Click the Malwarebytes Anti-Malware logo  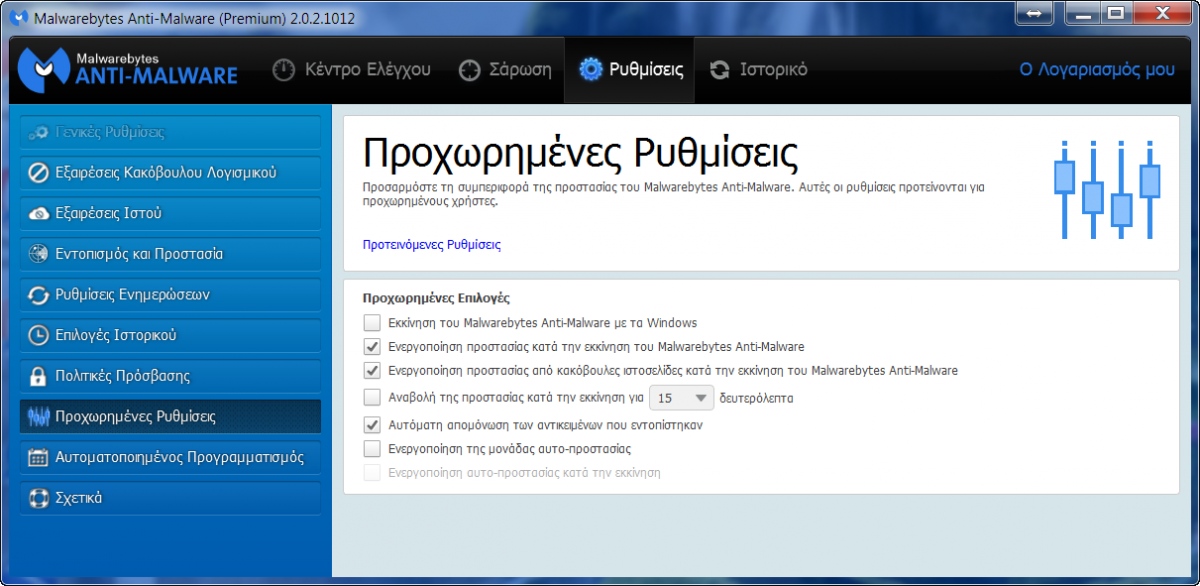(x=128, y=68)
